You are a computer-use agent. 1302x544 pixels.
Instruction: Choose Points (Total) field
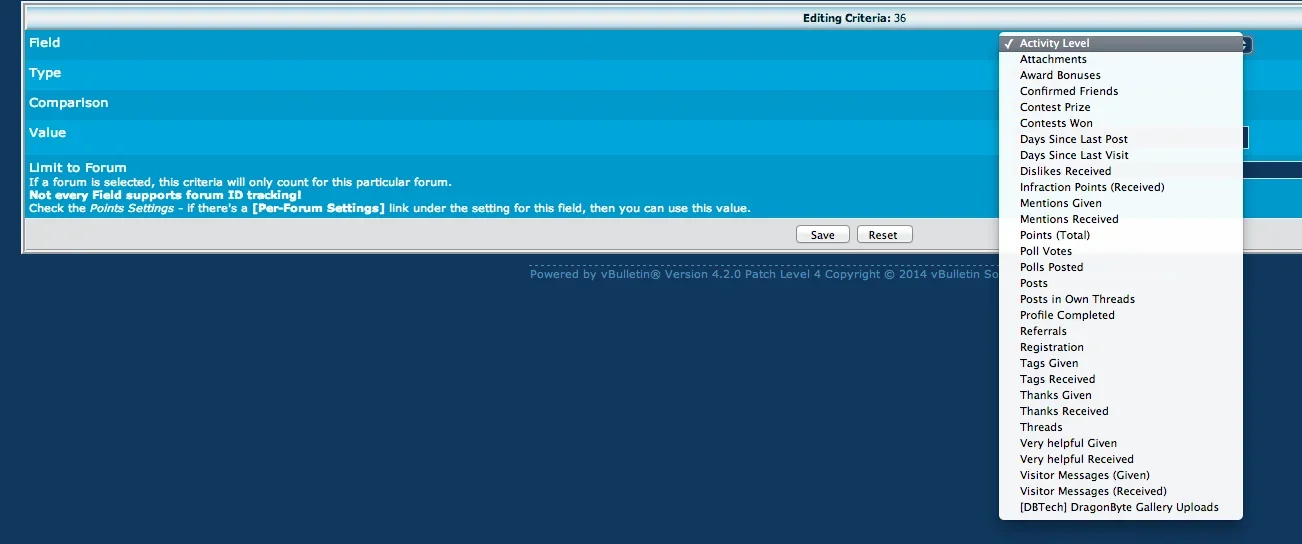pos(1121,235)
